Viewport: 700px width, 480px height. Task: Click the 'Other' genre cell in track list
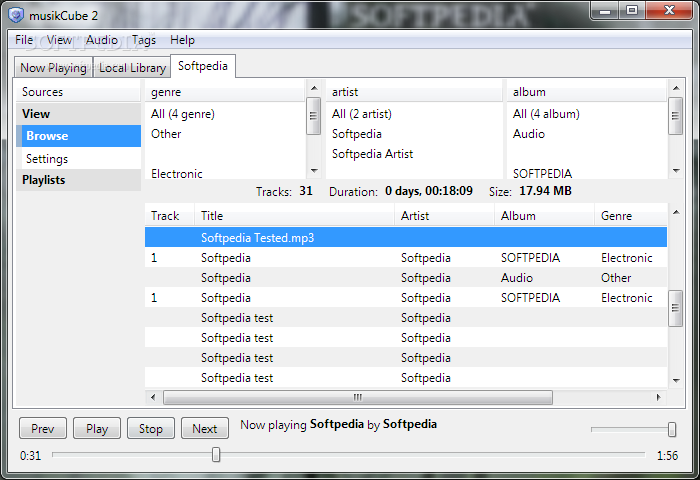[x=616, y=278]
